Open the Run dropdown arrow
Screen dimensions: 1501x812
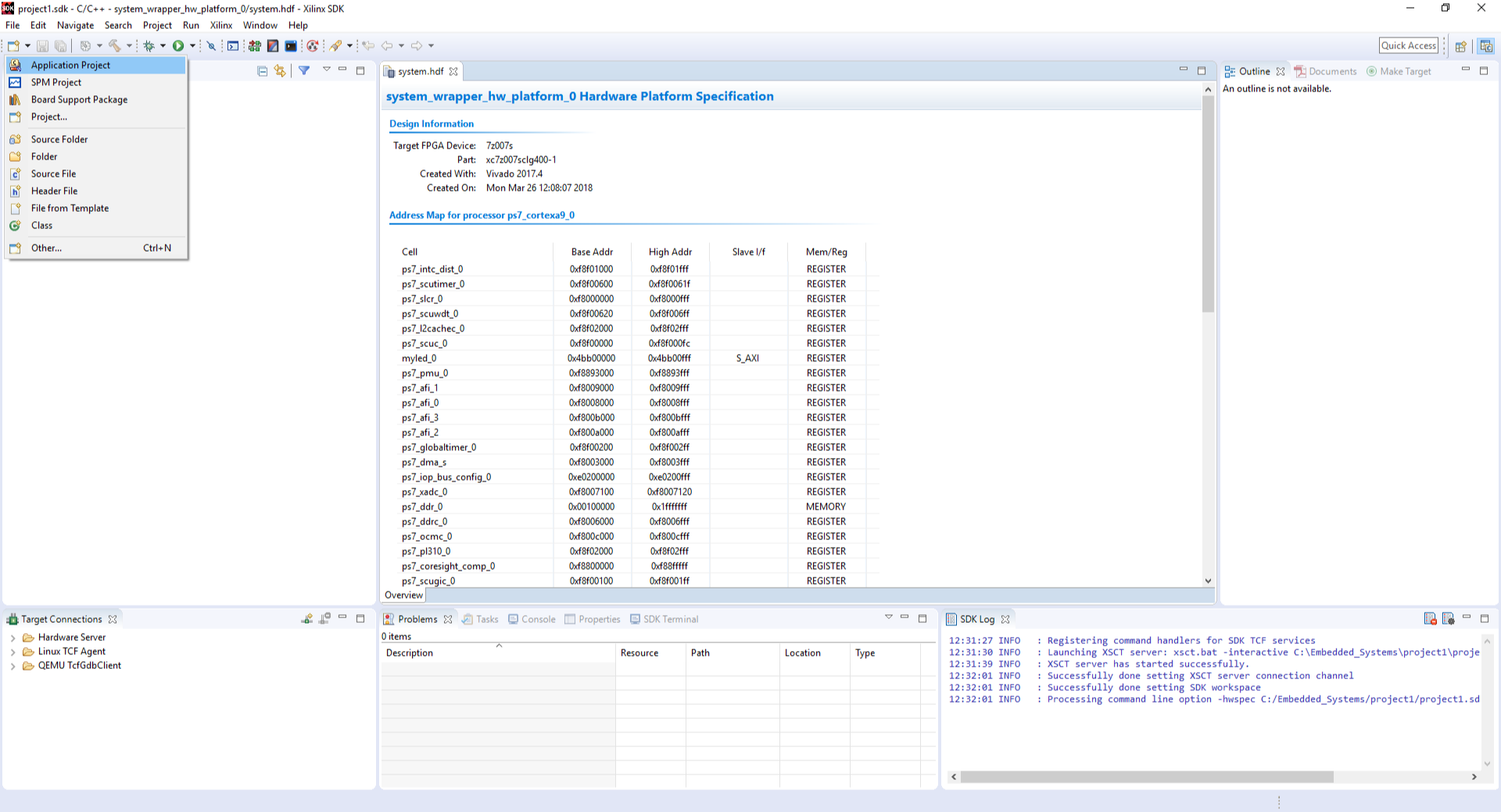tap(192, 46)
